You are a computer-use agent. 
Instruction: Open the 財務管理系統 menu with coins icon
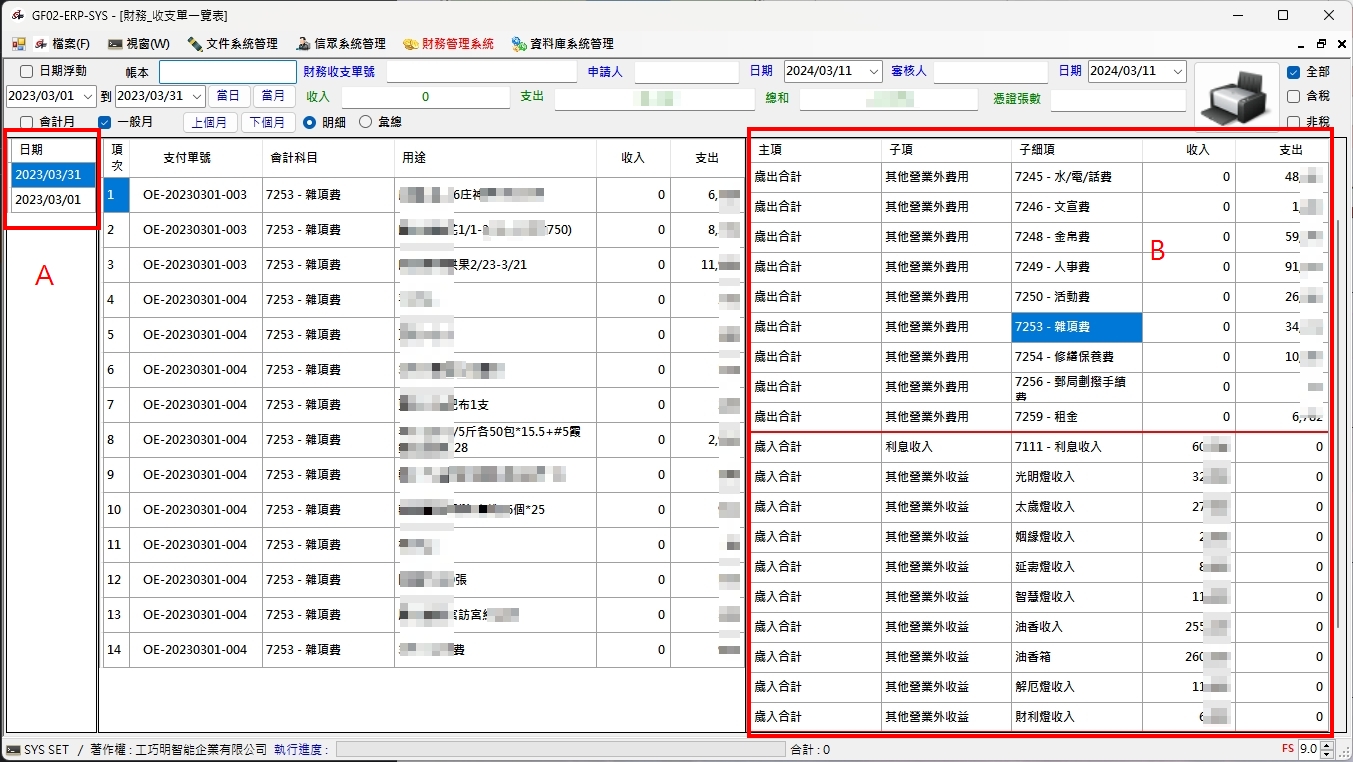click(x=448, y=44)
